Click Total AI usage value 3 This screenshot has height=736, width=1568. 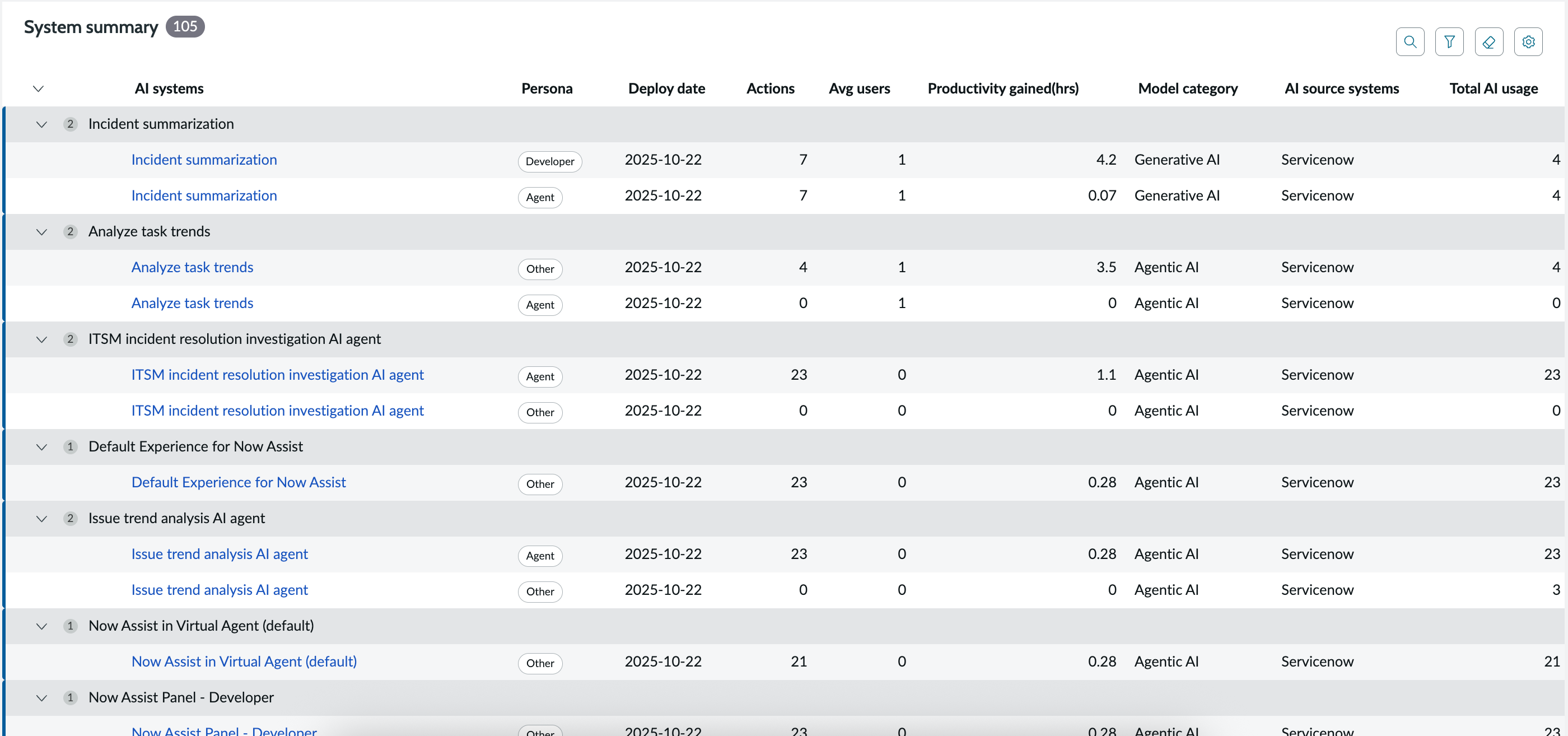pos(1556,590)
